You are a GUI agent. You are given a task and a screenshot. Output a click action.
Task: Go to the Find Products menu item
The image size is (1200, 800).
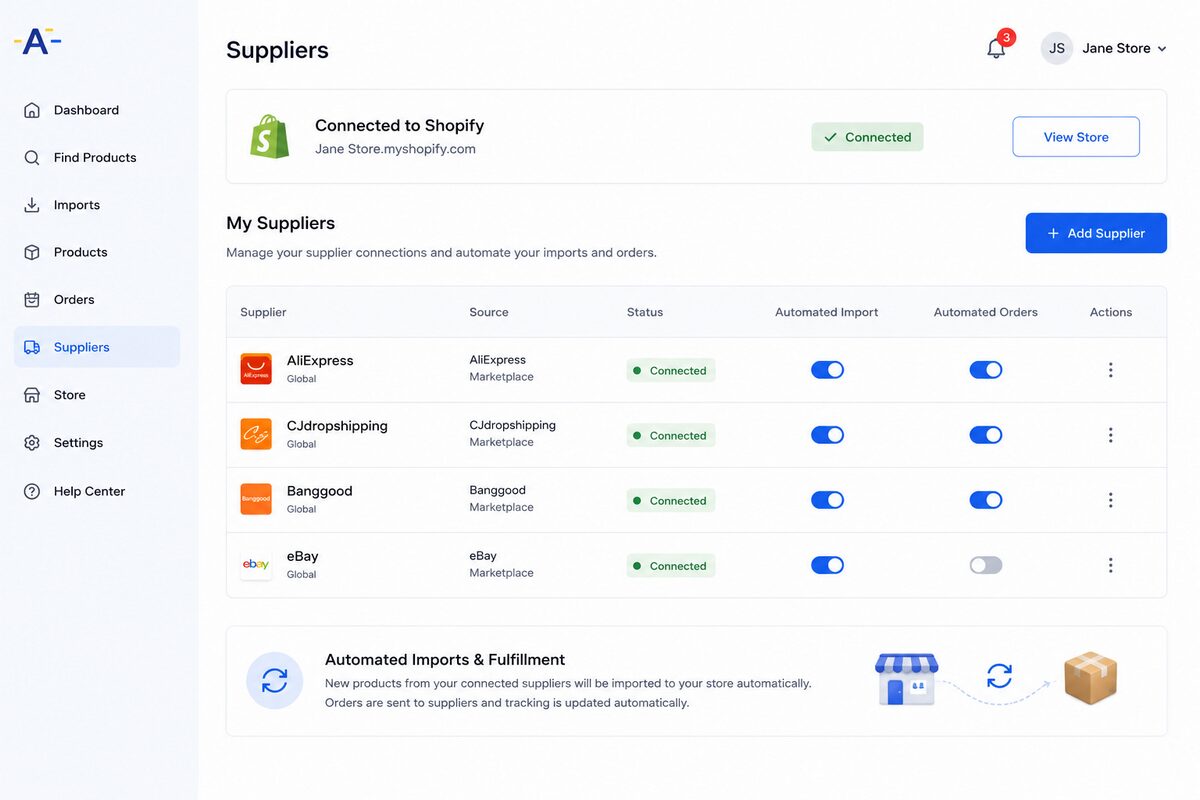(x=97, y=157)
